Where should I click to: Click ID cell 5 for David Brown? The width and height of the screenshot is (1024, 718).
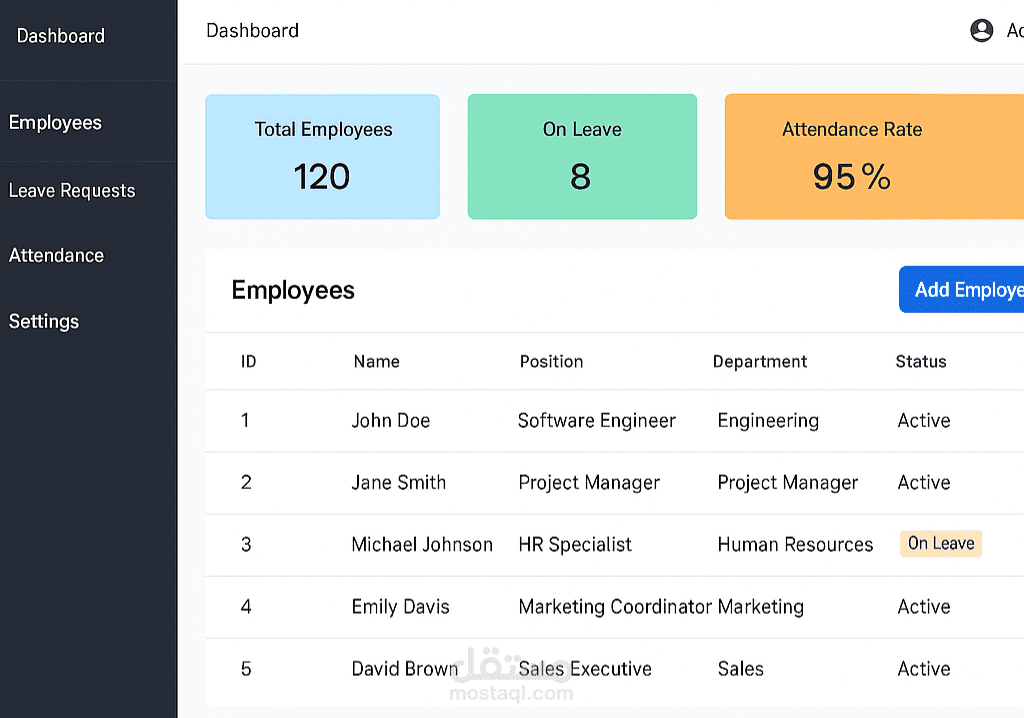[x=246, y=669]
